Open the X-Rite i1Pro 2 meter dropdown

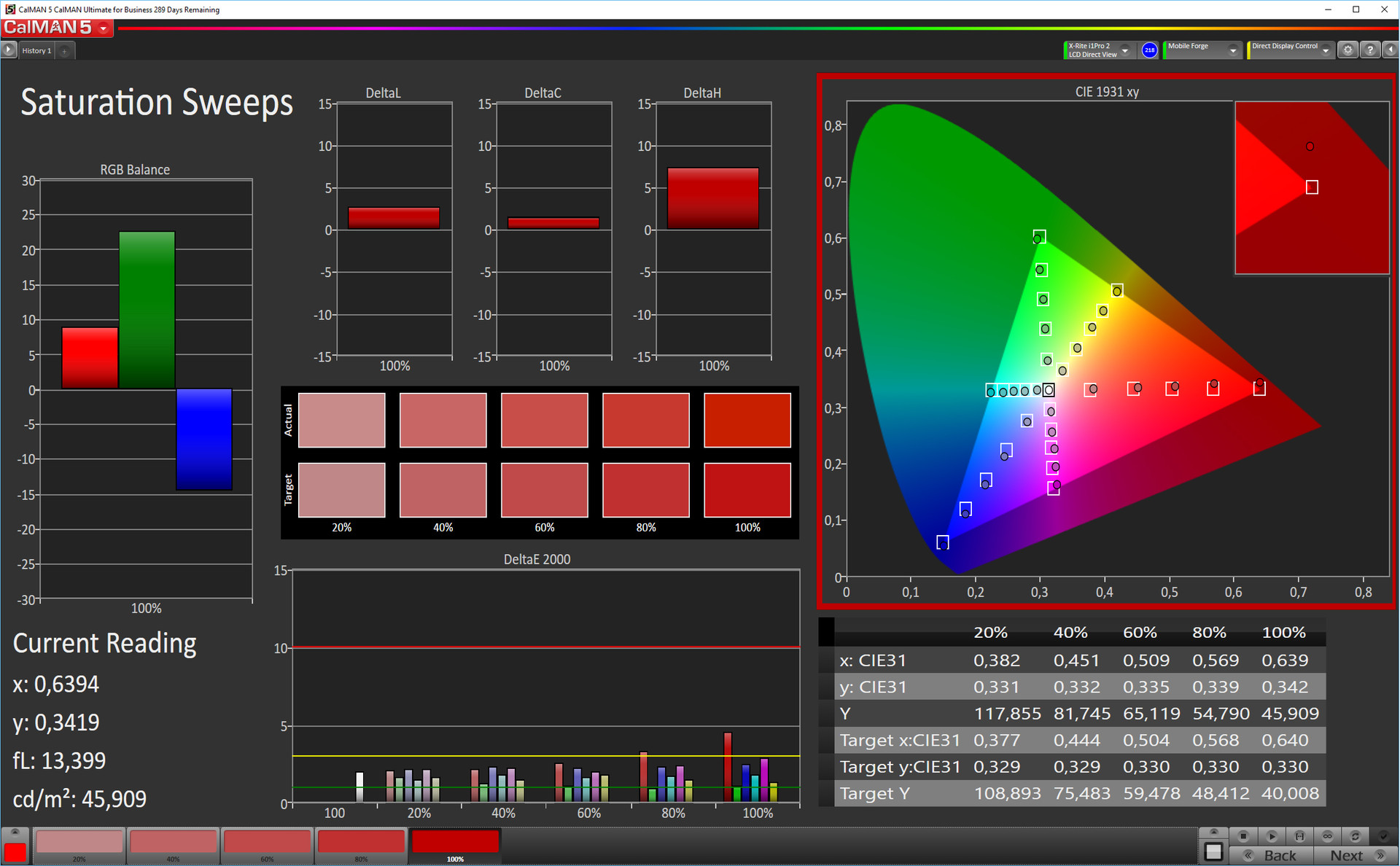point(1125,50)
